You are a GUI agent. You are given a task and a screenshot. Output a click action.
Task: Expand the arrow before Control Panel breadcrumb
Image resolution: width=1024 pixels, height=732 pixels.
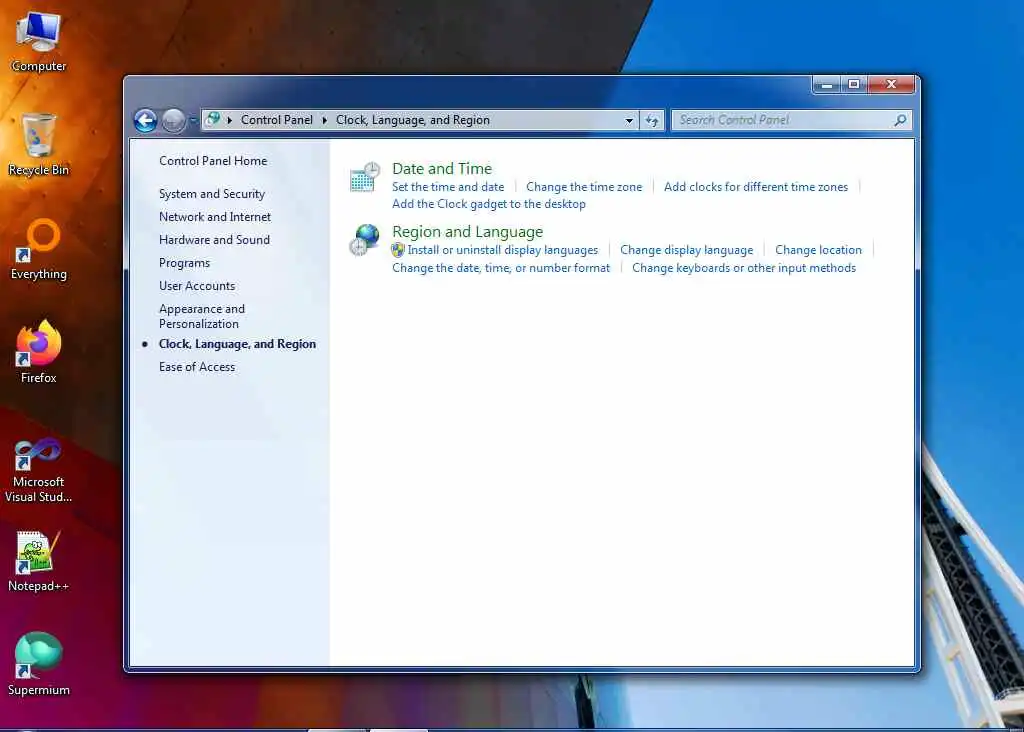pos(229,120)
